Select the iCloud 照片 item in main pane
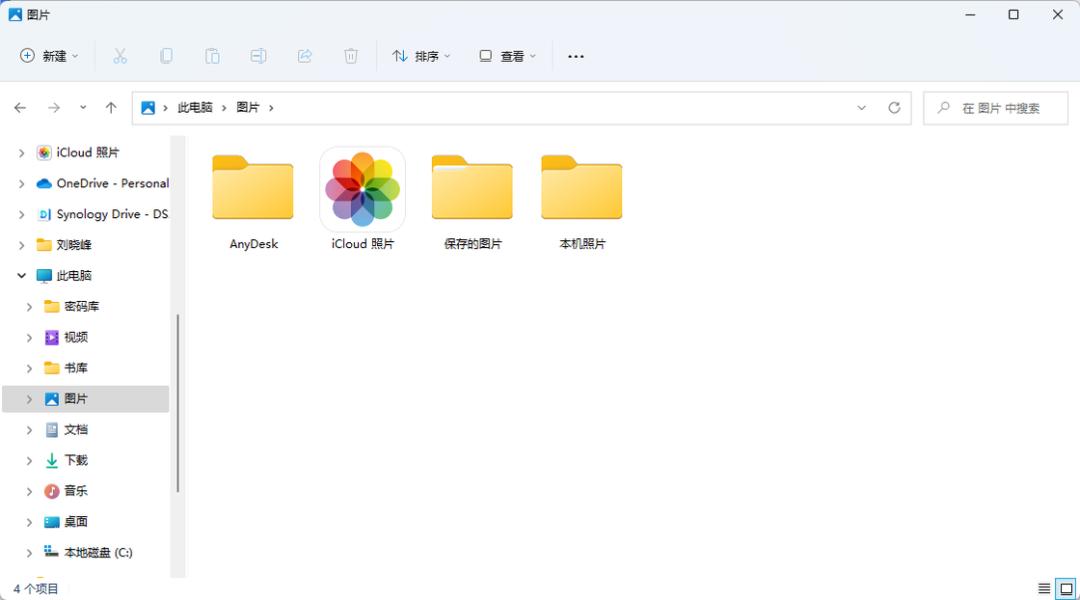The height and width of the screenshot is (600, 1080). pyautogui.click(x=362, y=200)
